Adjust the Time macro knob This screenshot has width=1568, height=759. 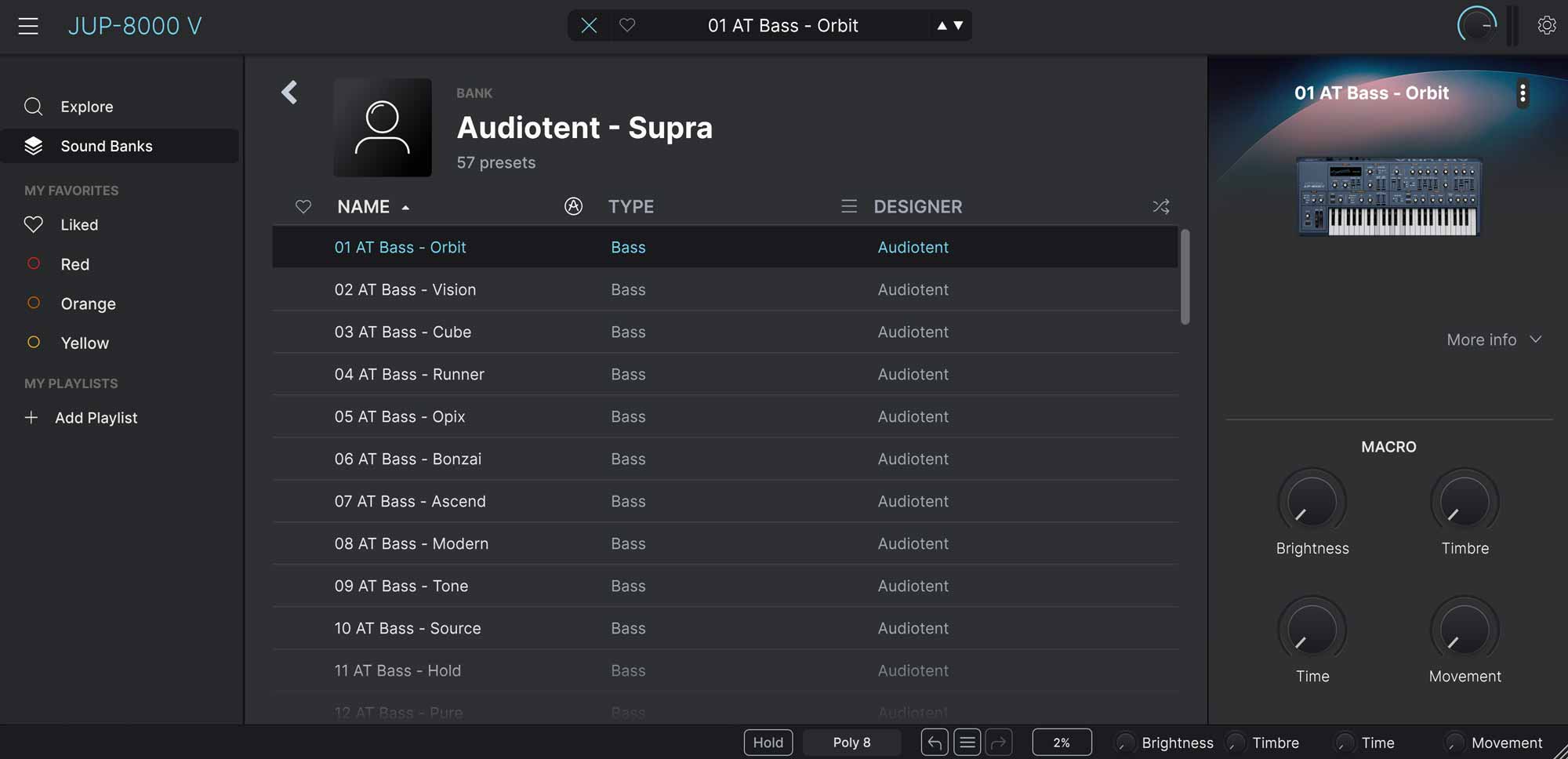[1312, 630]
